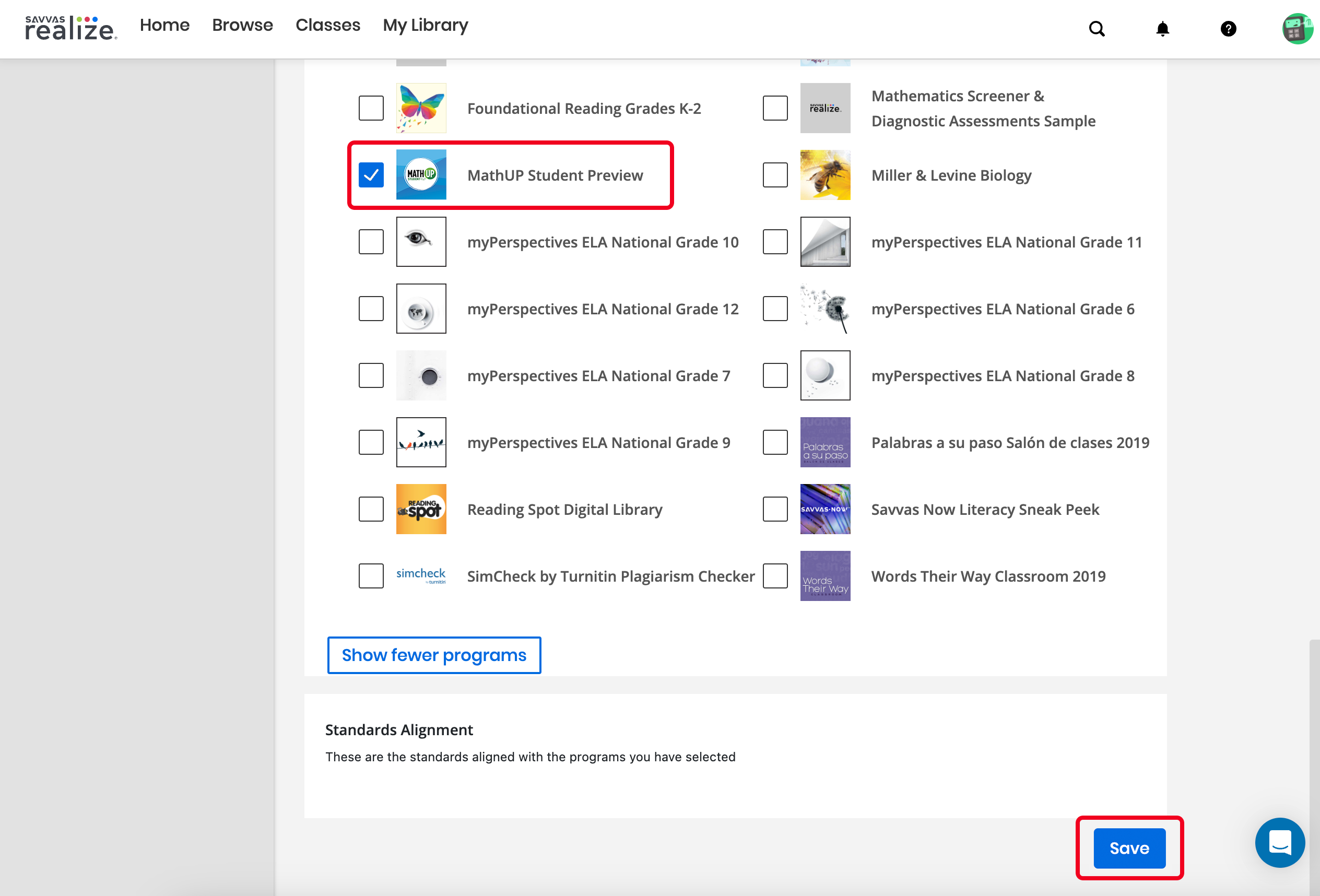Click the Miller & Levine Biology bee thumbnail
The image size is (1320, 896).
(826, 175)
